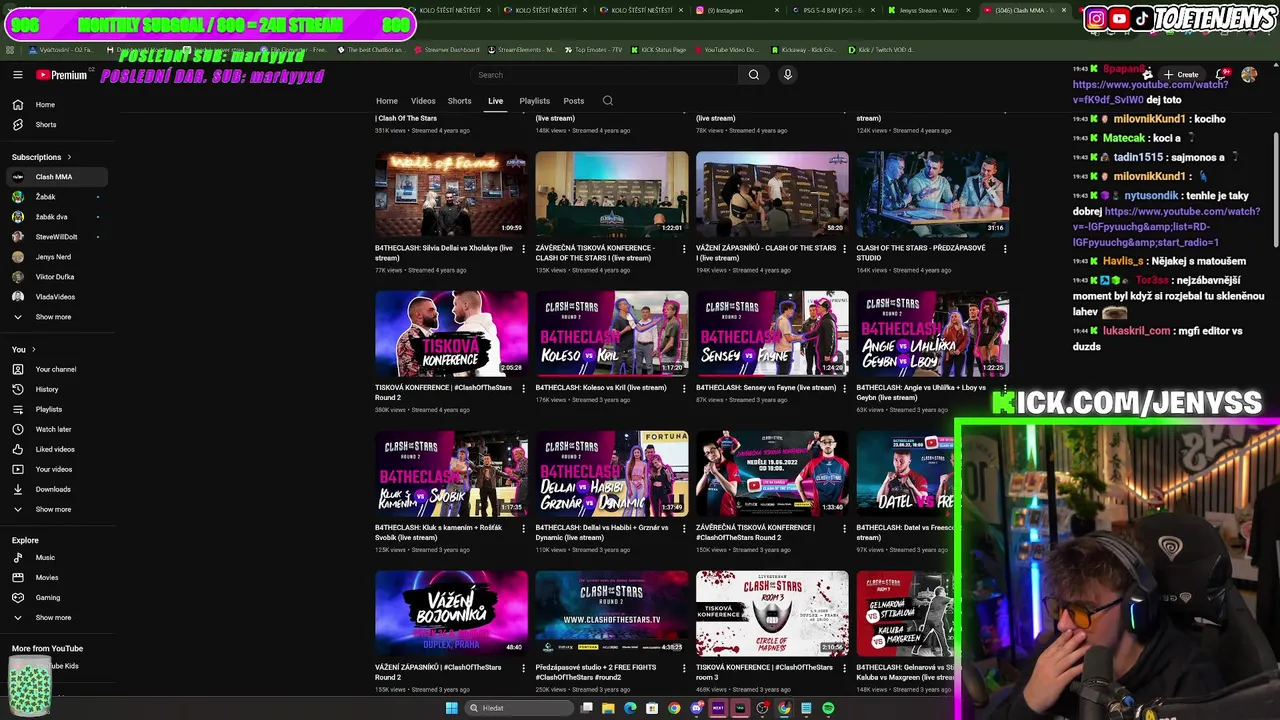Open the Streamer Dashboard bookmark
Viewport: 1280px width, 720px height.
coord(446,50)
